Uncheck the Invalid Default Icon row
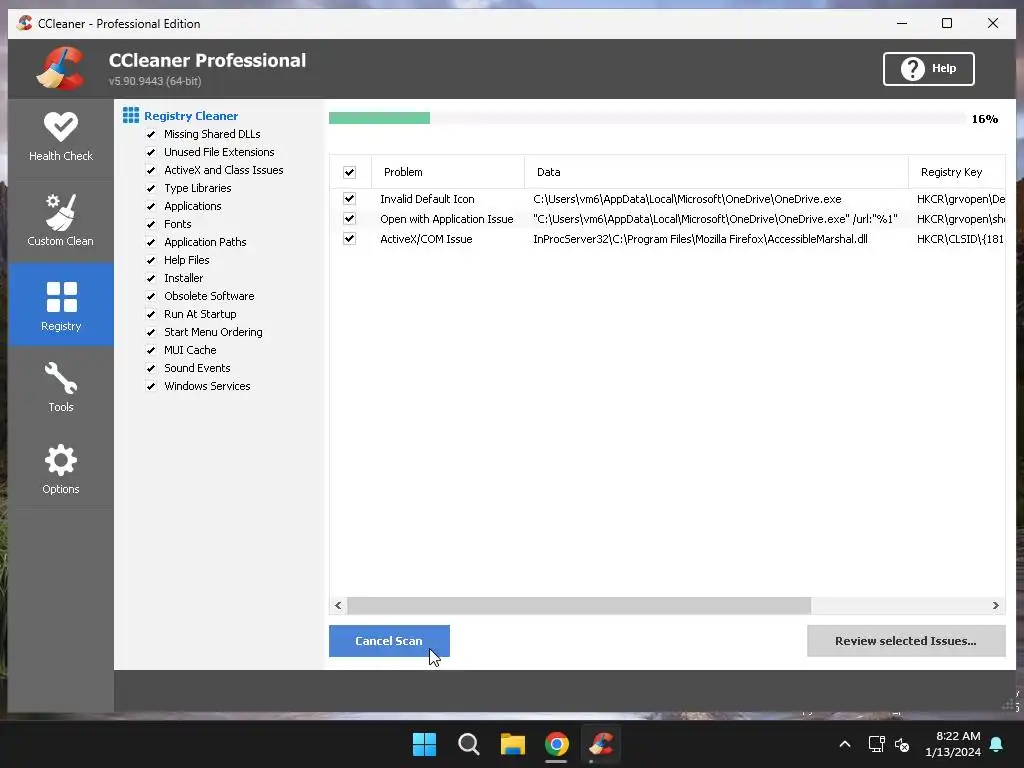 pos(349,199)
